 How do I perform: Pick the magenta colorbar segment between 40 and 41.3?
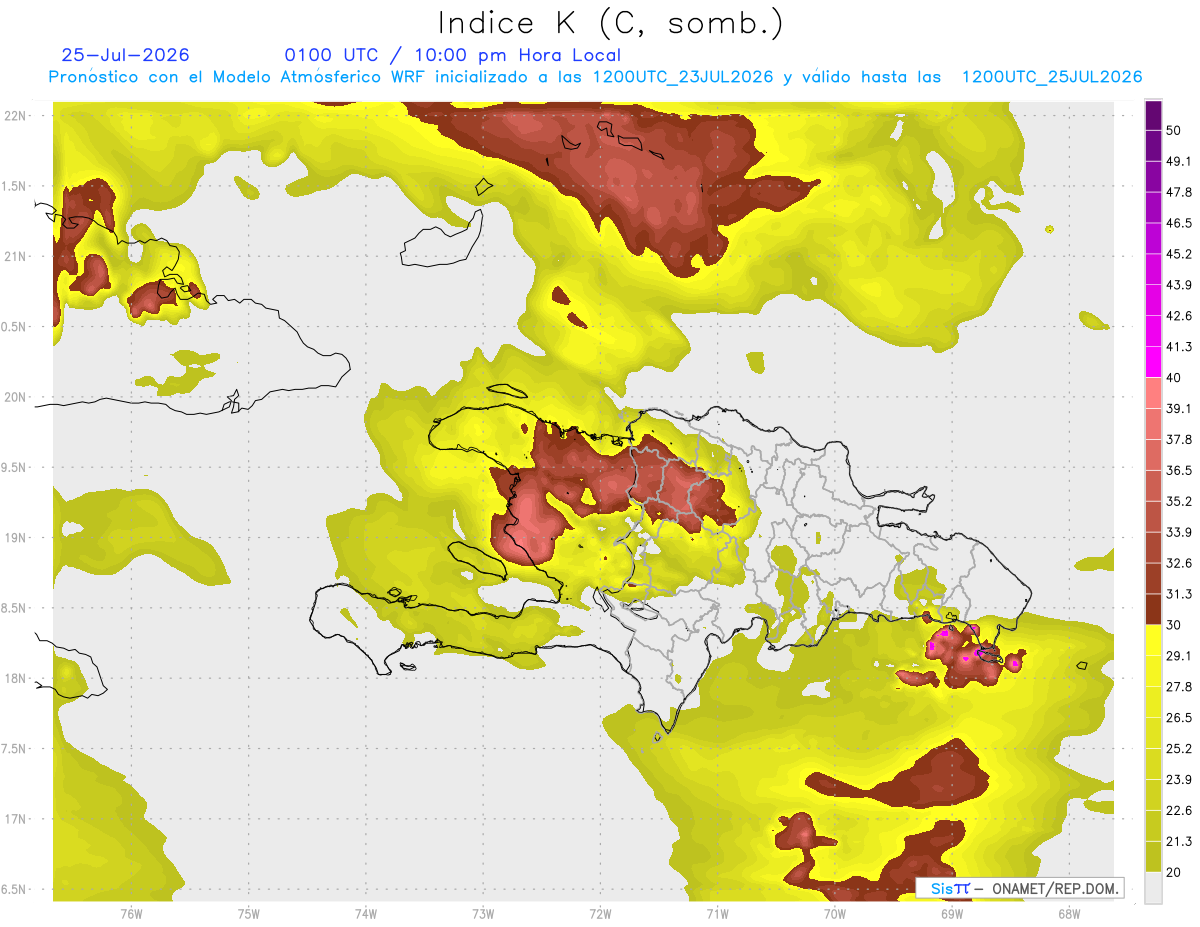[1153, 362]
